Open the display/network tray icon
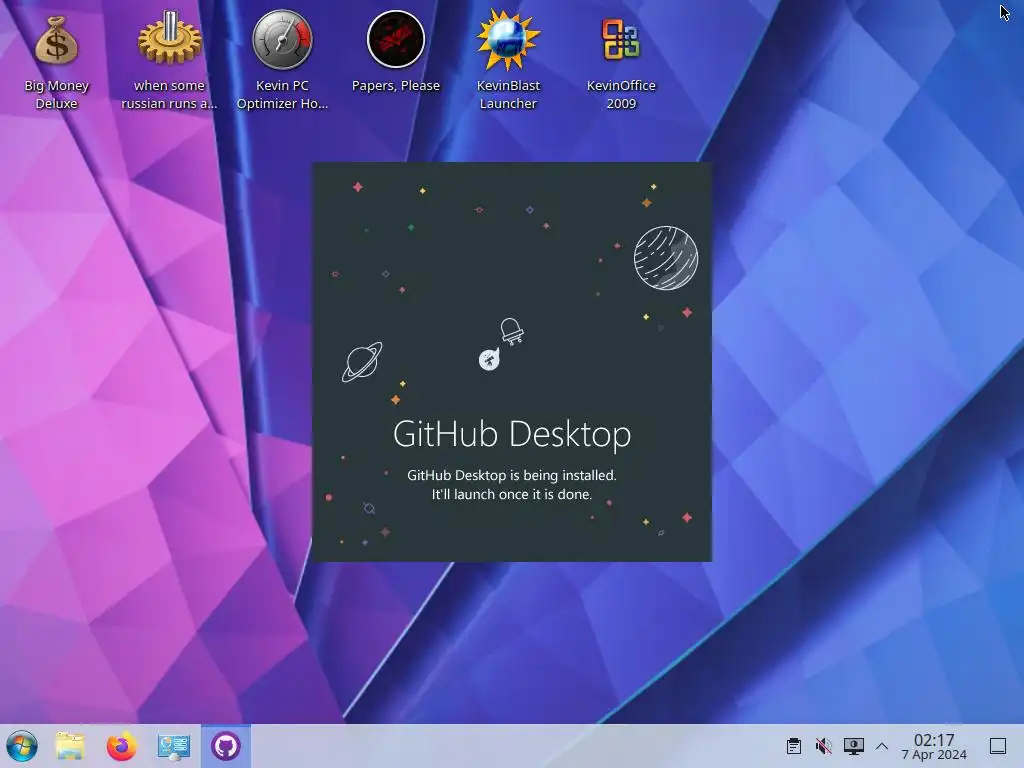The image size is (1024, 768). point(854,746)
